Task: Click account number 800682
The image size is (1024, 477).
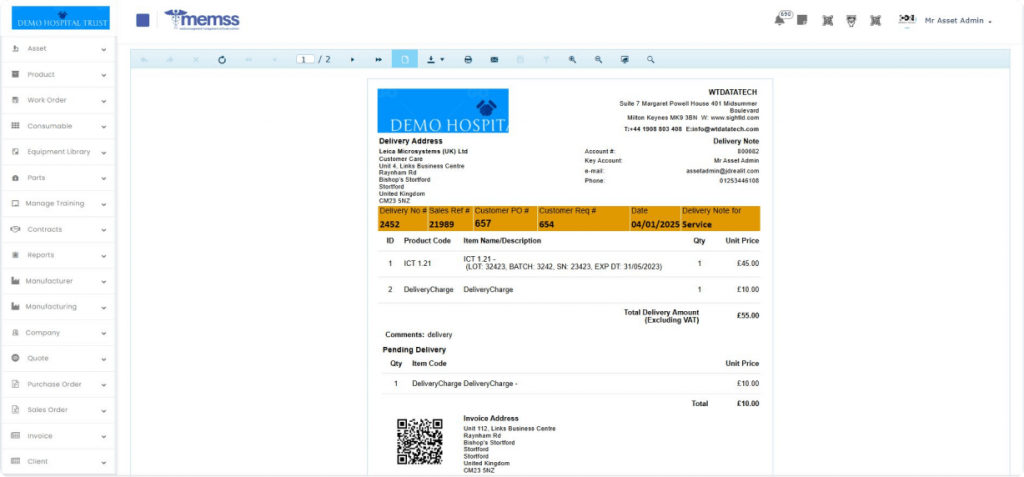Action: coord(748,151)
